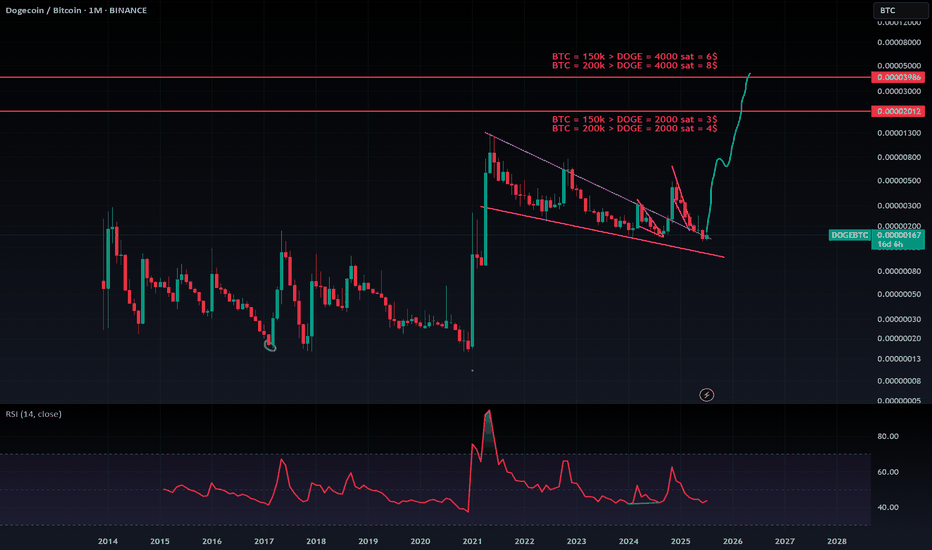Click 0.00000800 on the price scale
This screenshot has height=550, width=932.
click(899, 158)
